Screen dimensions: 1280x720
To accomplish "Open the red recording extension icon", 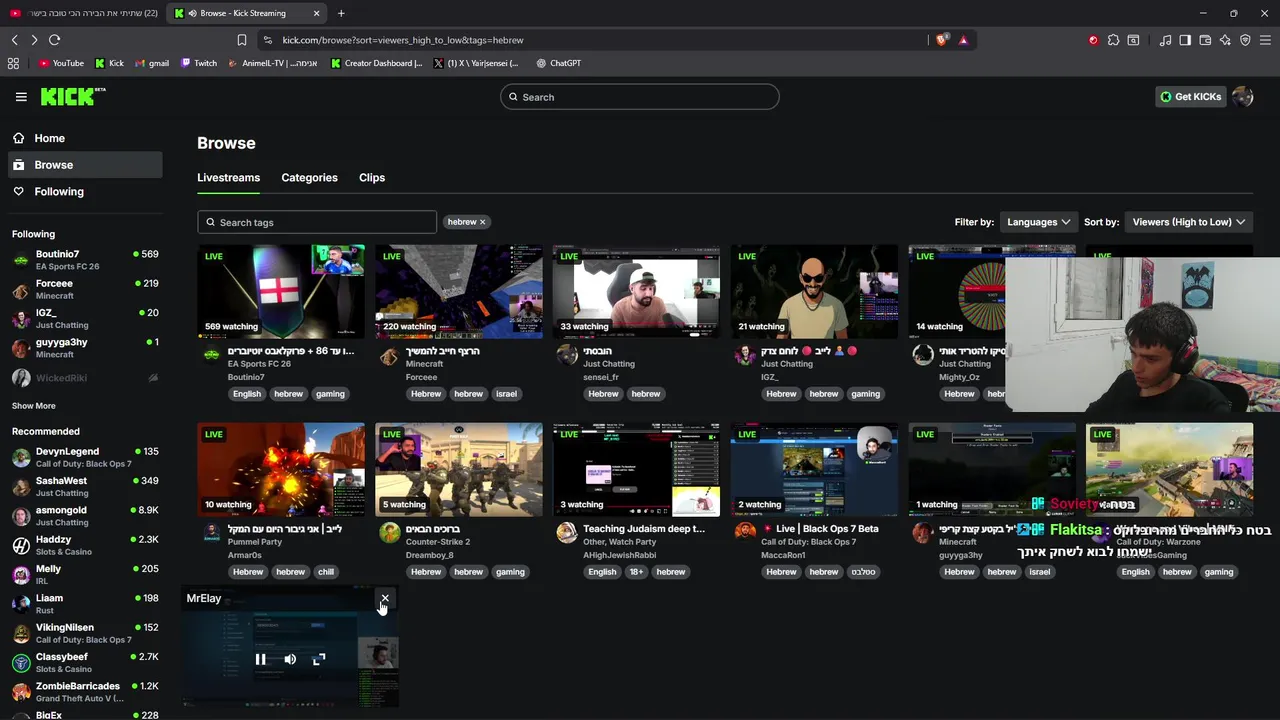I will (1093, 40).
